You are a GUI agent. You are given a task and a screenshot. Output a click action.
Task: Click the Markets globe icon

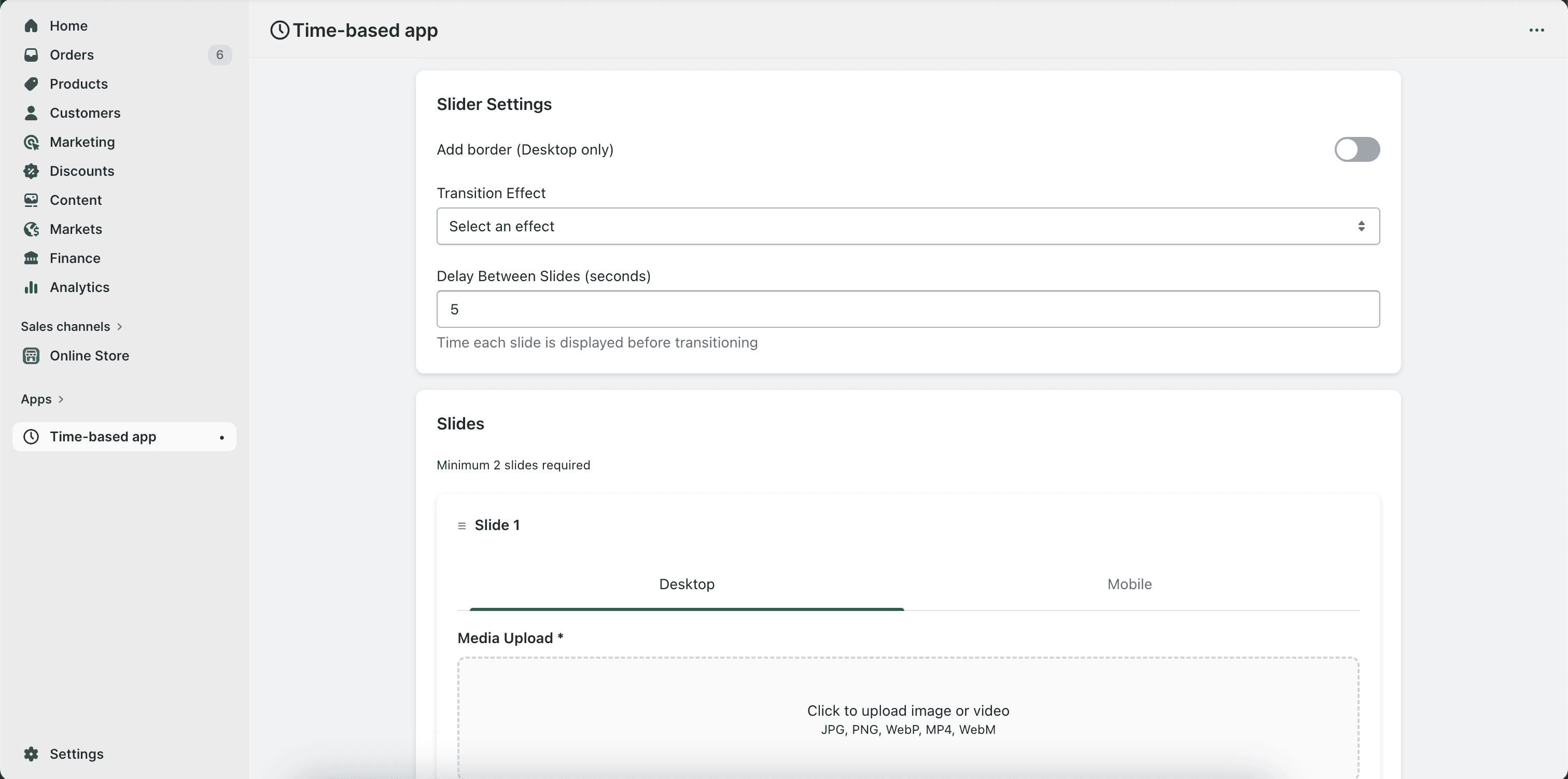31,229
